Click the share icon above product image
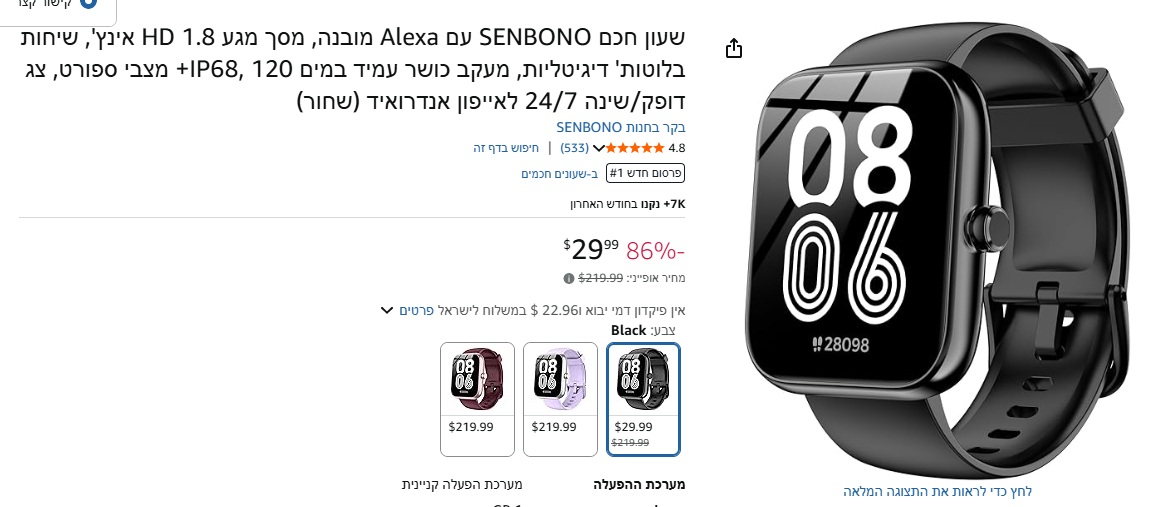 (x=734, y=48)
